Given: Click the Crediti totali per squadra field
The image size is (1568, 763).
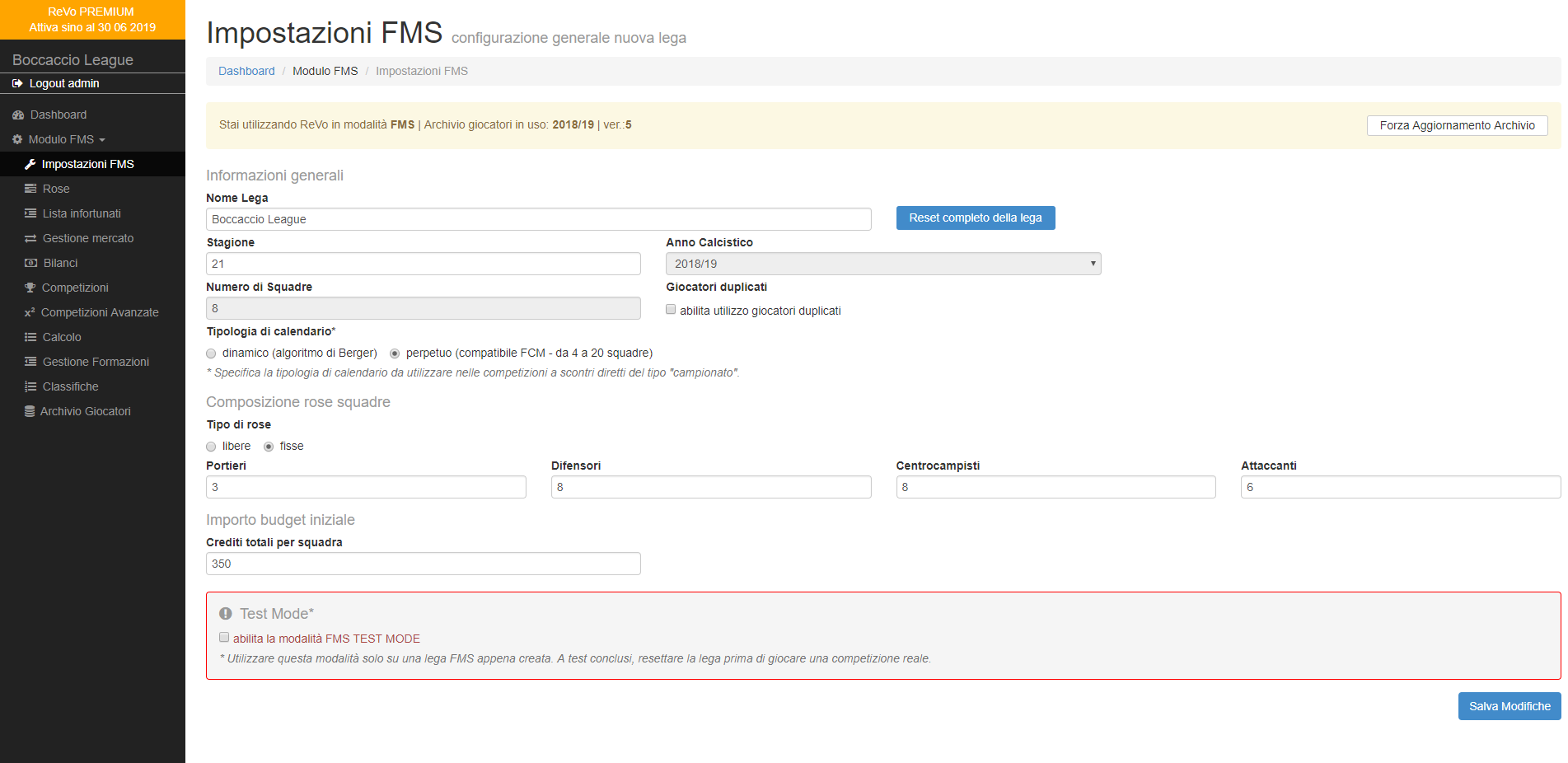Looking at the screenshot, I should pos(423,564).
